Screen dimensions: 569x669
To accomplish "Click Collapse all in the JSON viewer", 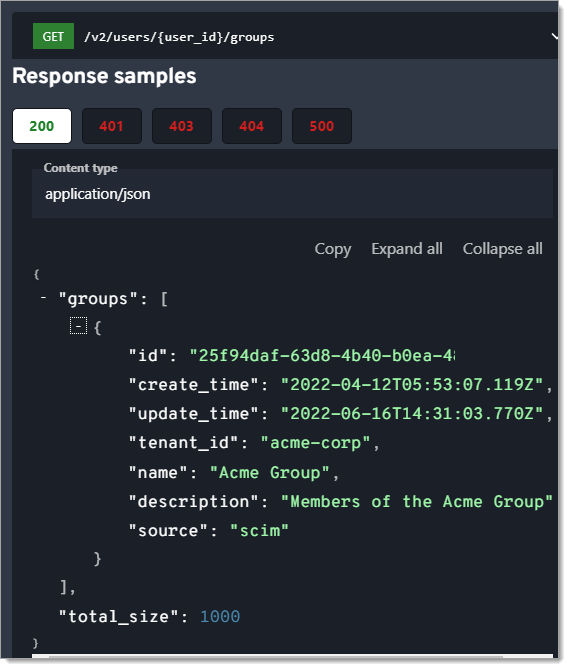I will [503, 249].
